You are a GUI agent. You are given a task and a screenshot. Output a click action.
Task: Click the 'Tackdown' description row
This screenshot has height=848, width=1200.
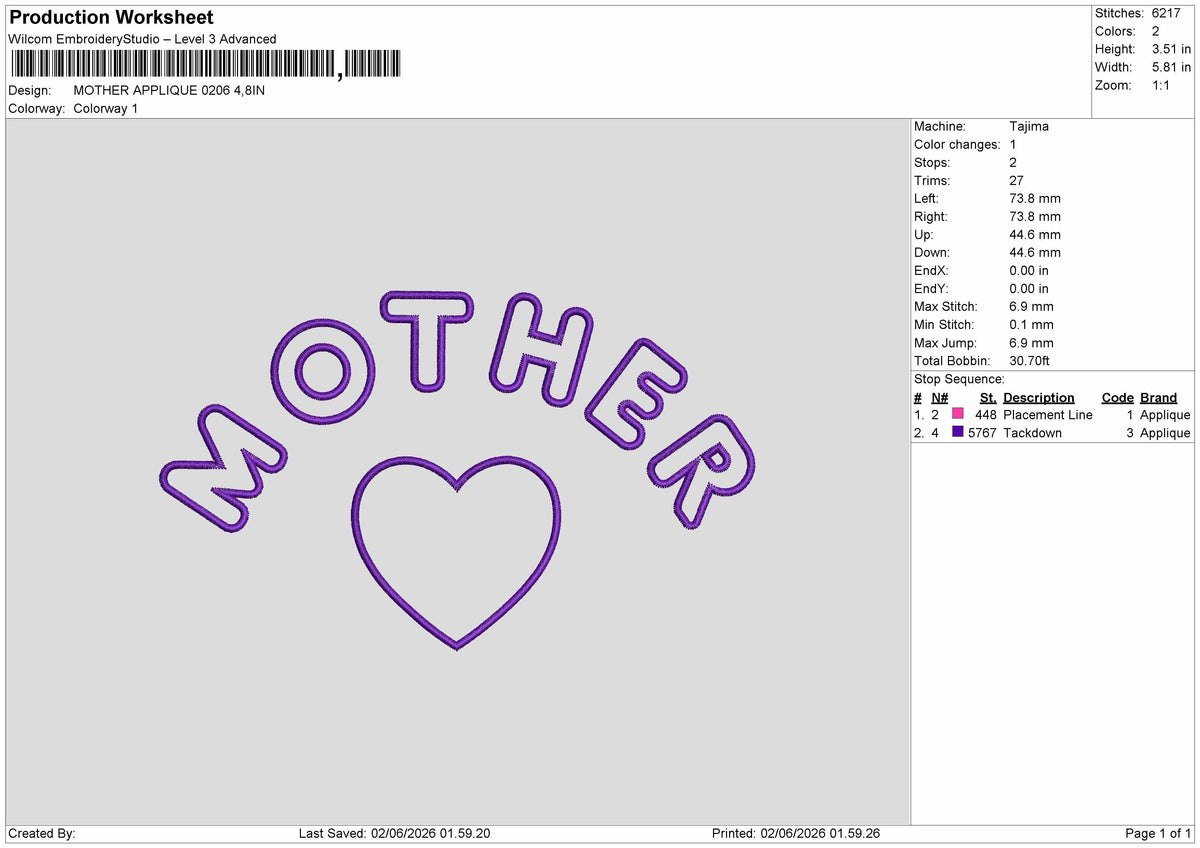click(1032, 432)
